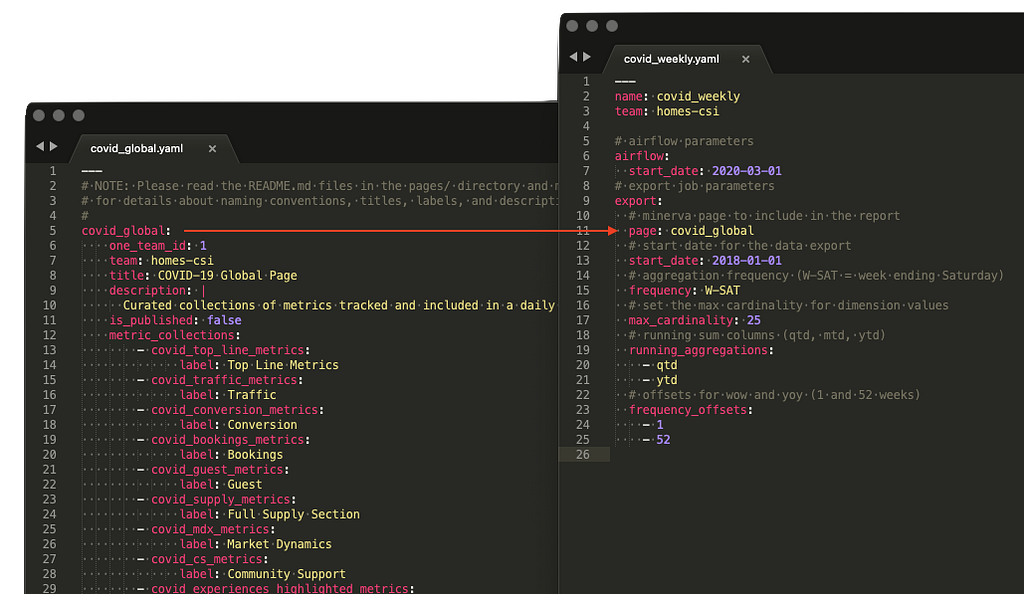The width and height of the screenshot is (1024, 594).
Task: Click 'COVID-19 Global Page' title value
Action: (227, 275)
